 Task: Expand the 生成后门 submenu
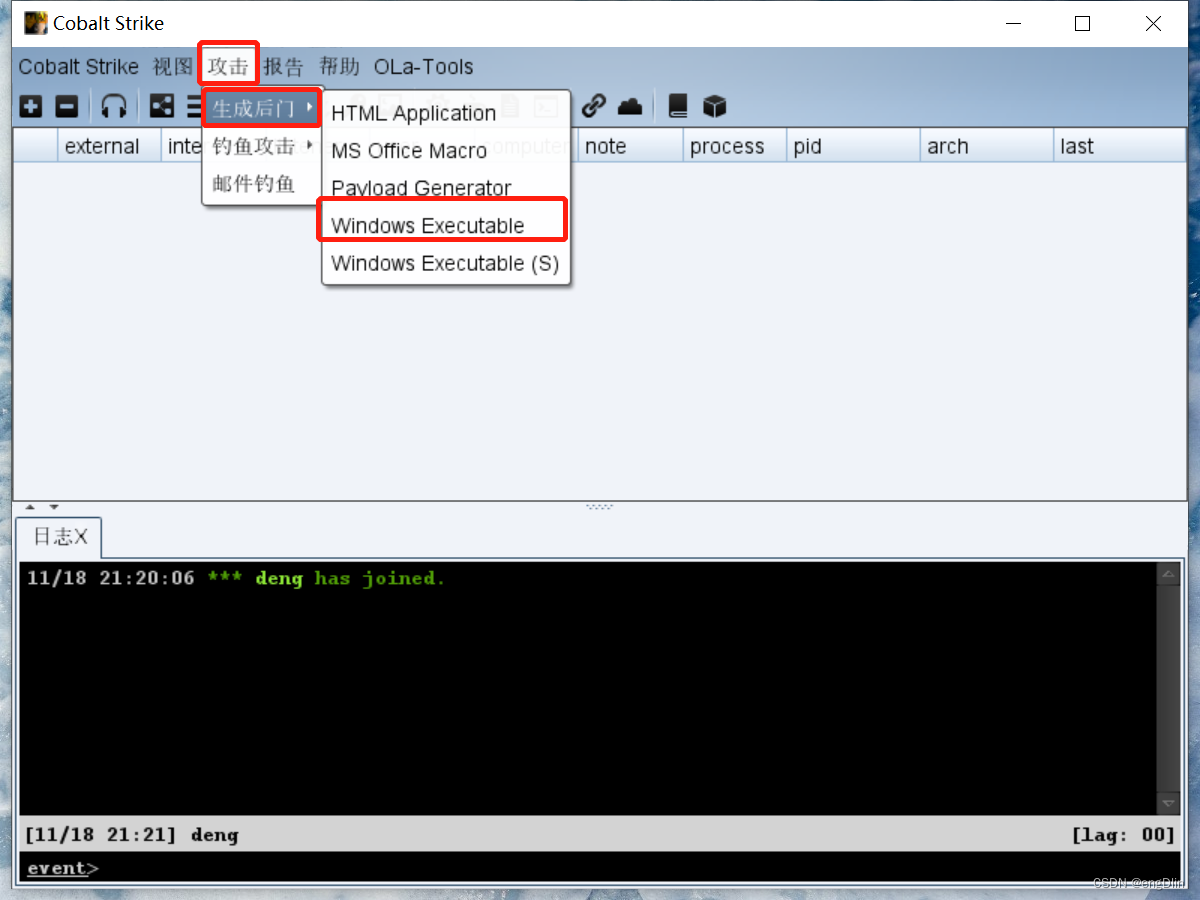(x=262, y=108)
